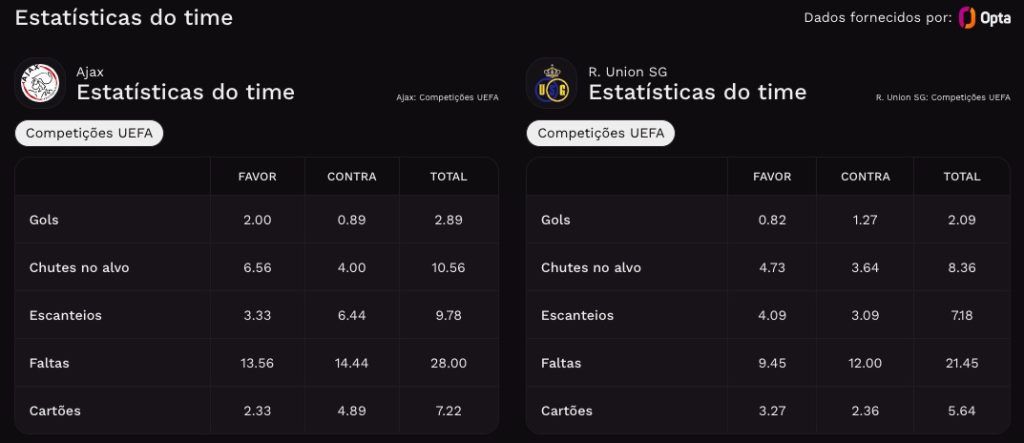The image size is (1024, 443).
Task: Select Competições UEFA pill under Ajax
Action: [x=89, y=133]
